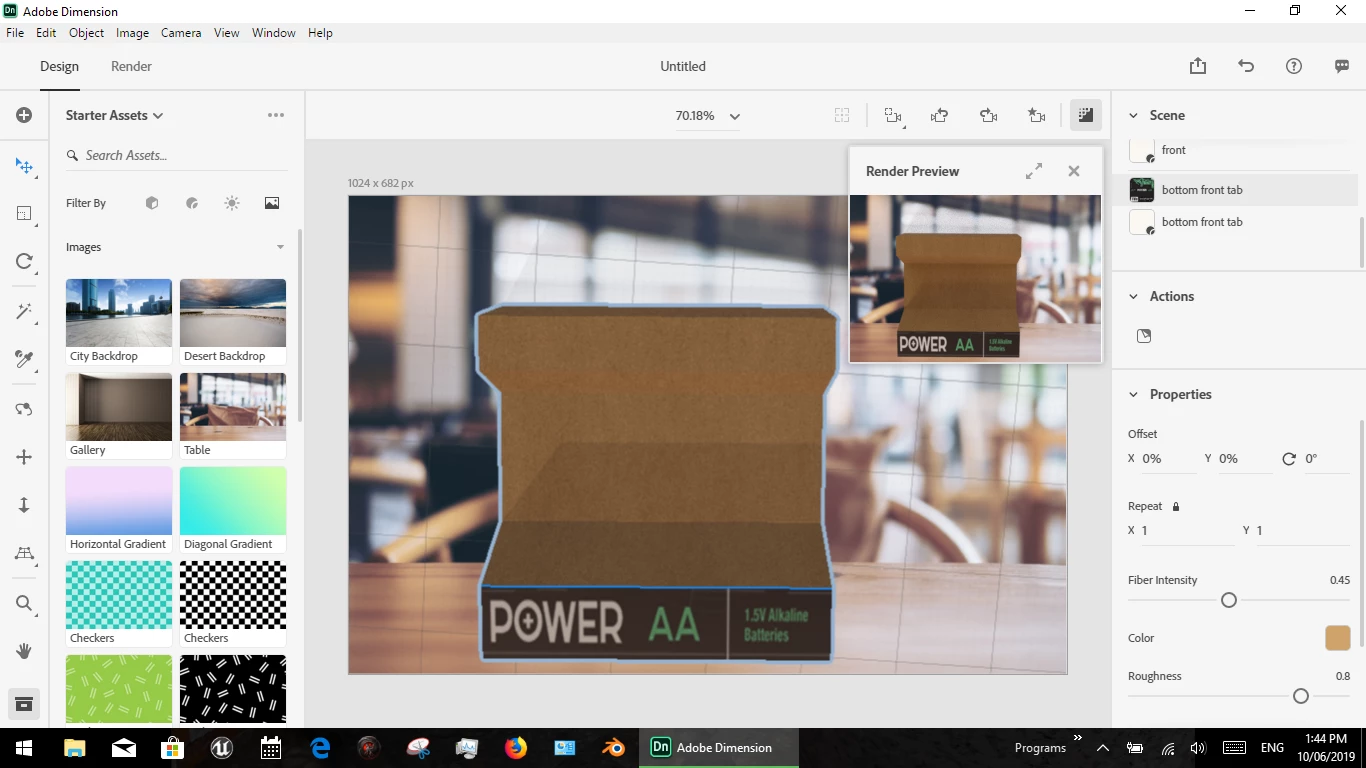Select the Table image thumbnail
Screen dimensions: 1366x768
tap(233, 407)
